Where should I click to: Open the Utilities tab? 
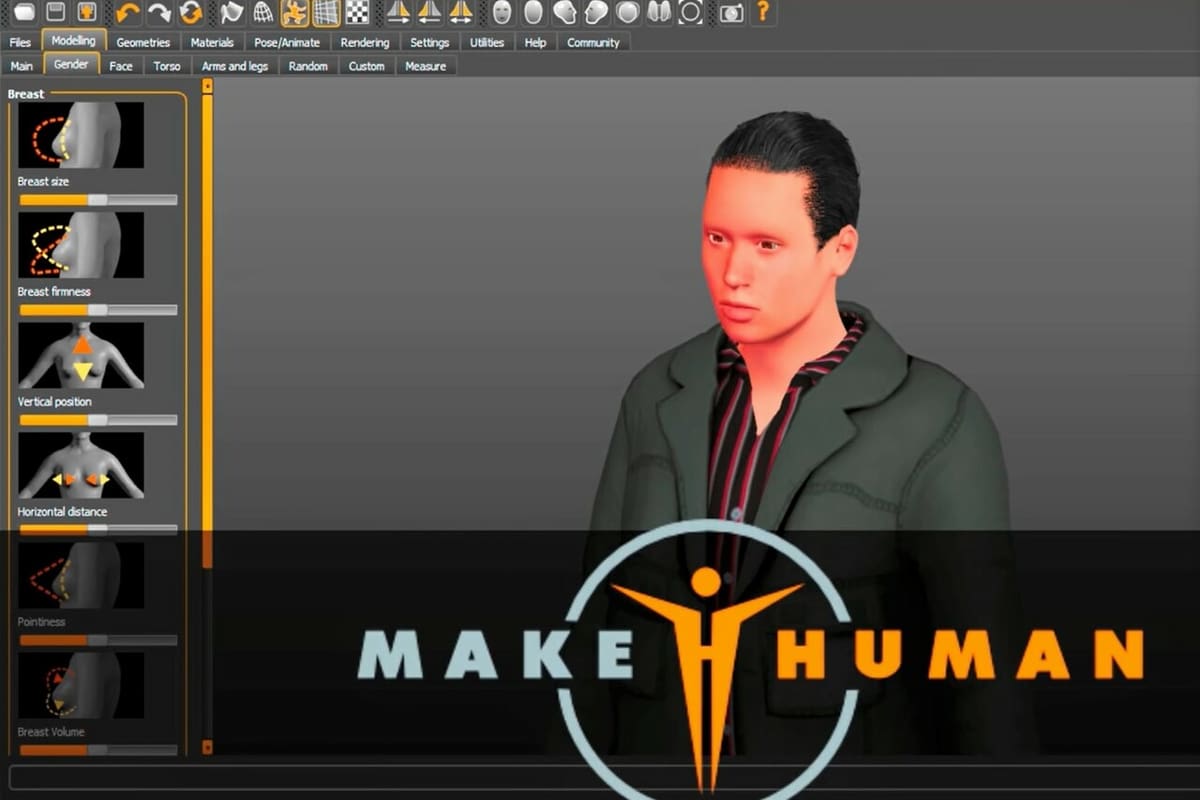click(x=487, y=42)
